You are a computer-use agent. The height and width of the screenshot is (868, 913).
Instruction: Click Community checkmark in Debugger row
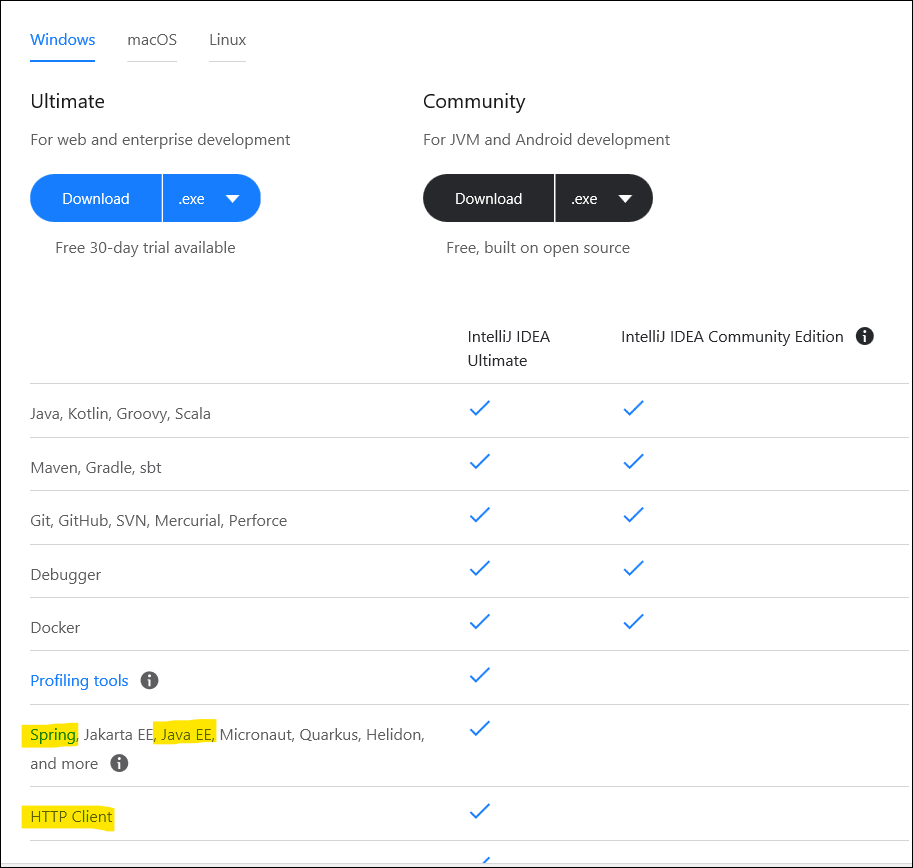(632, 568)
